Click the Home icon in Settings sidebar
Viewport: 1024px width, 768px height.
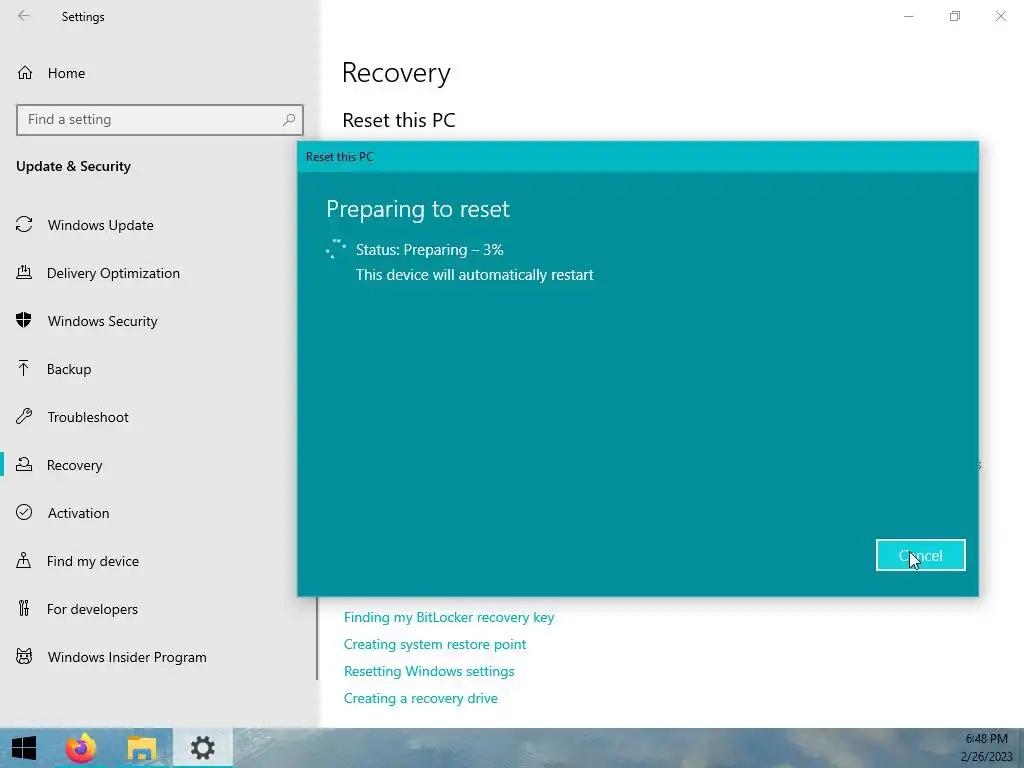pyautogui.click(x=25, y=72)
